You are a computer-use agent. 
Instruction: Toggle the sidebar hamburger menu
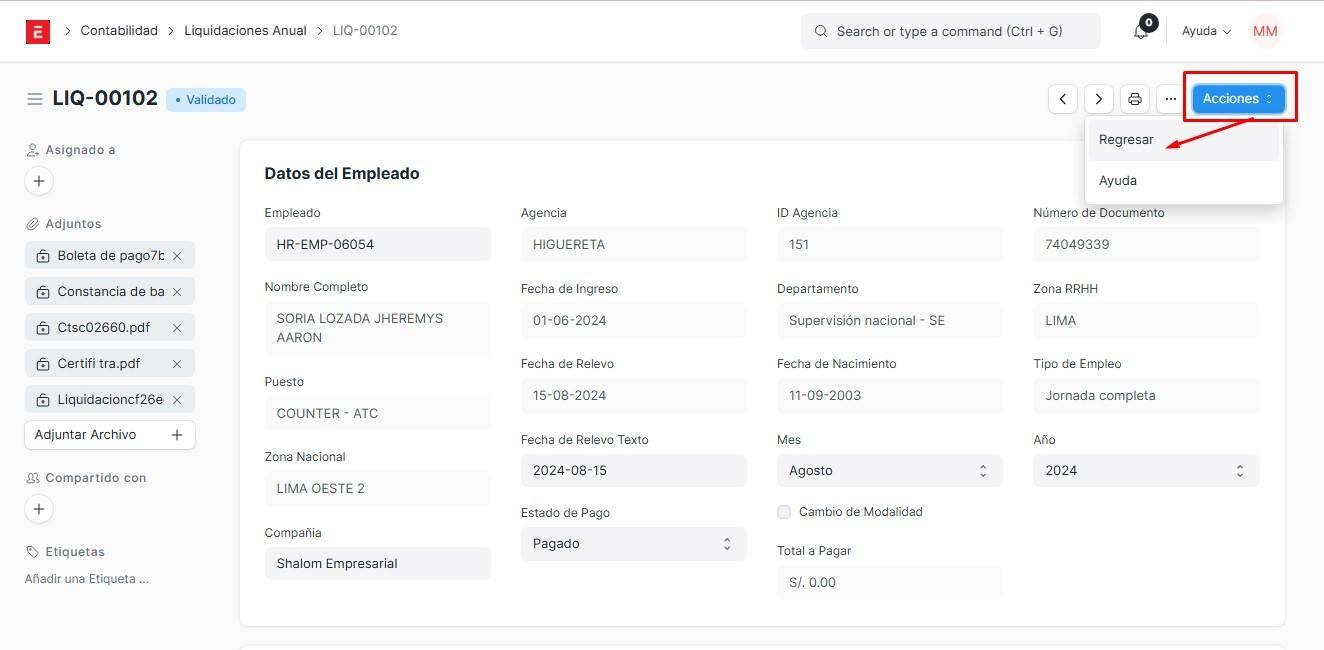(35, 99)
